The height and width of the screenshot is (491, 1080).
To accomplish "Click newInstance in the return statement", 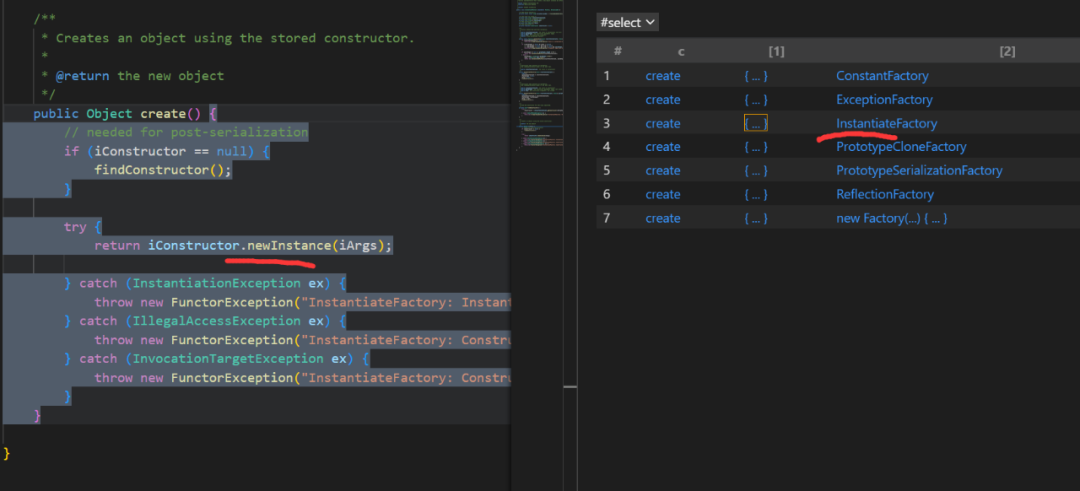I will (x=288, y=246).
